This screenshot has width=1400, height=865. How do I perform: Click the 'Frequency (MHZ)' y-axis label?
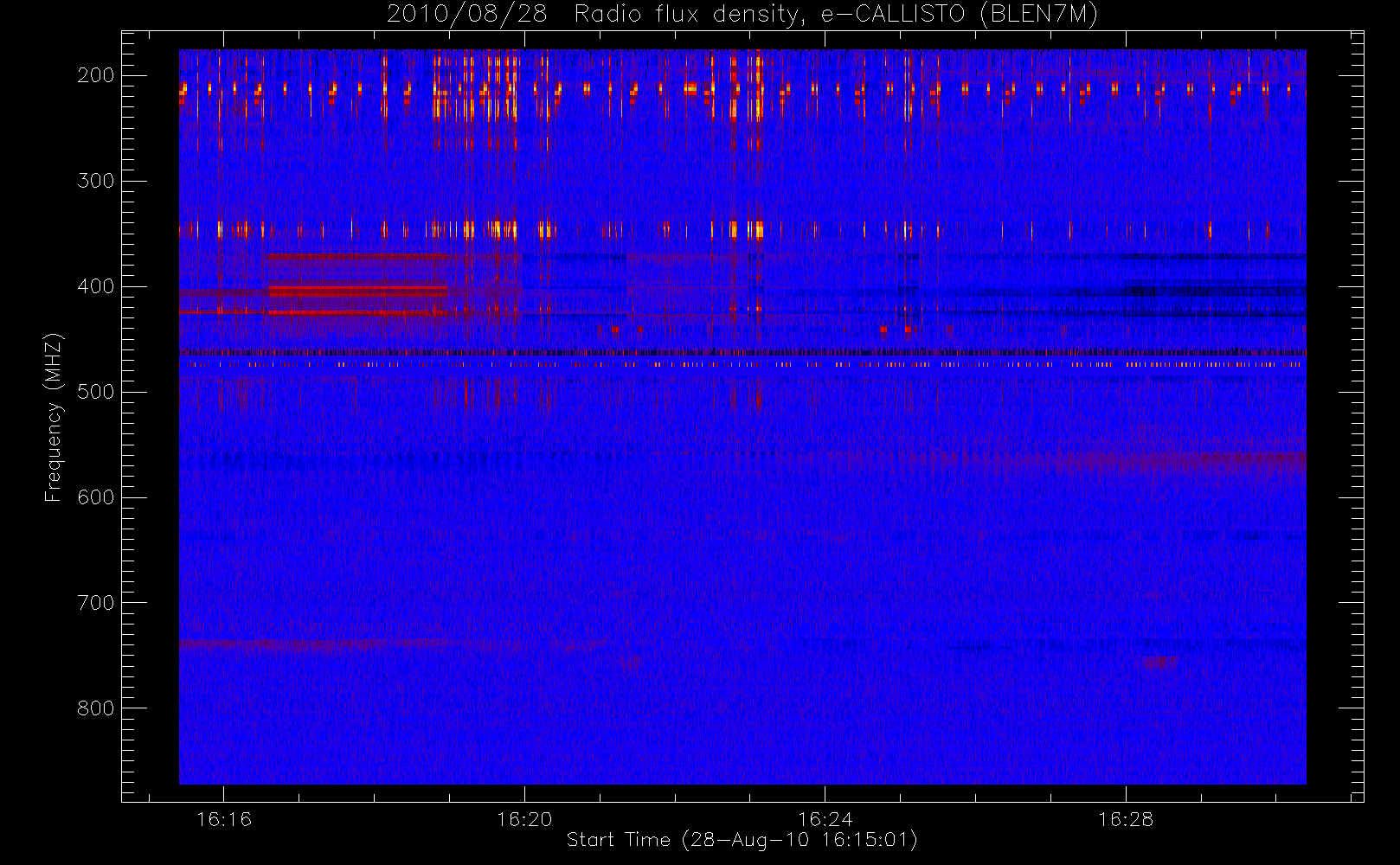pos(54,417)
